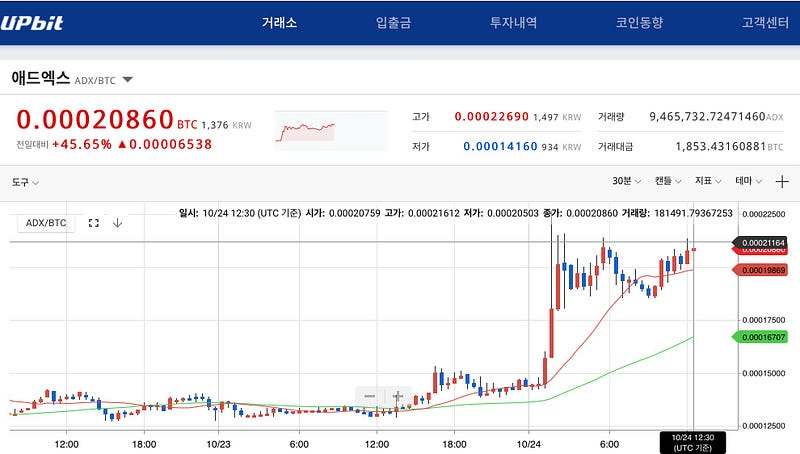Click the 거래량 value 9,465,732.72471460
The width and height of the screenshot is (800, 454).
pyautogui.click(x=707, y=117)
